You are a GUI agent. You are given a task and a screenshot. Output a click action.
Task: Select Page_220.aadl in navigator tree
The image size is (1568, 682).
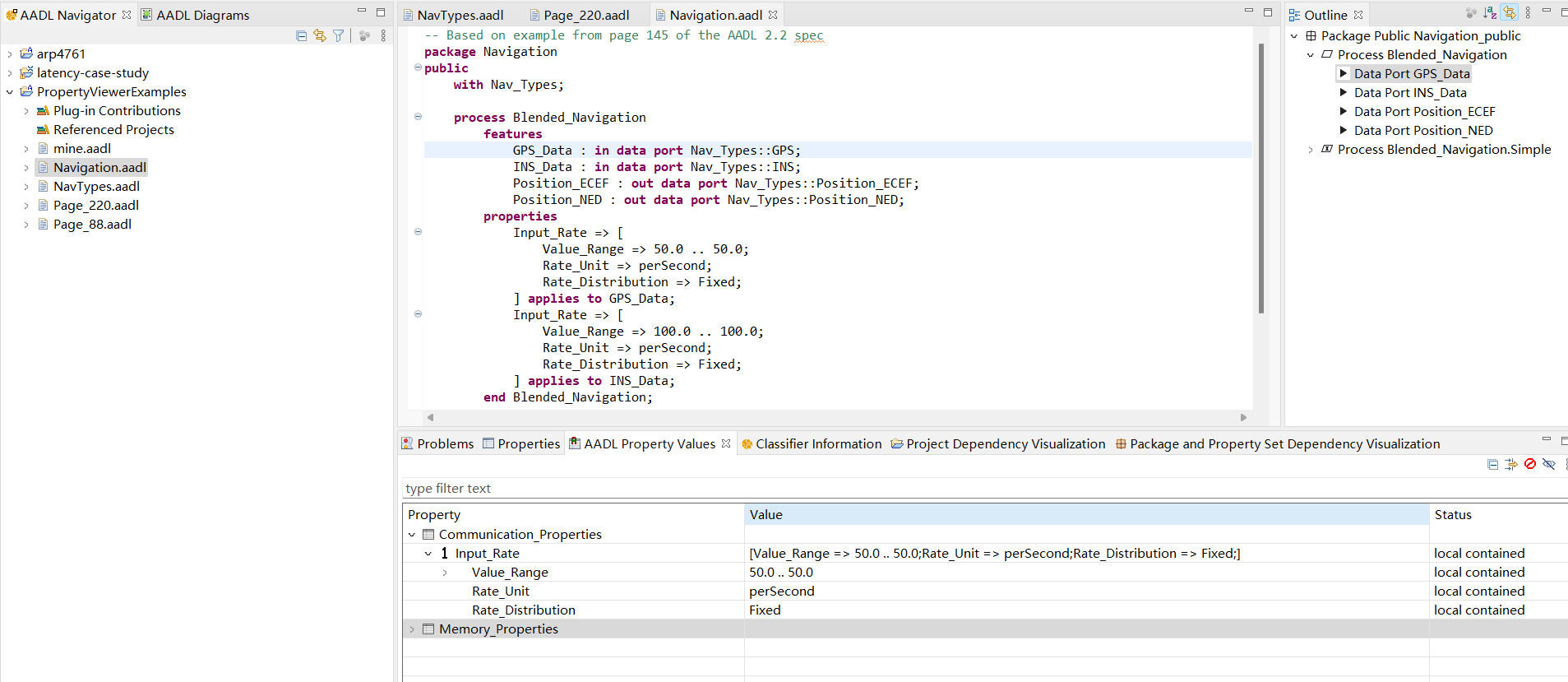[x=95, y=206]
